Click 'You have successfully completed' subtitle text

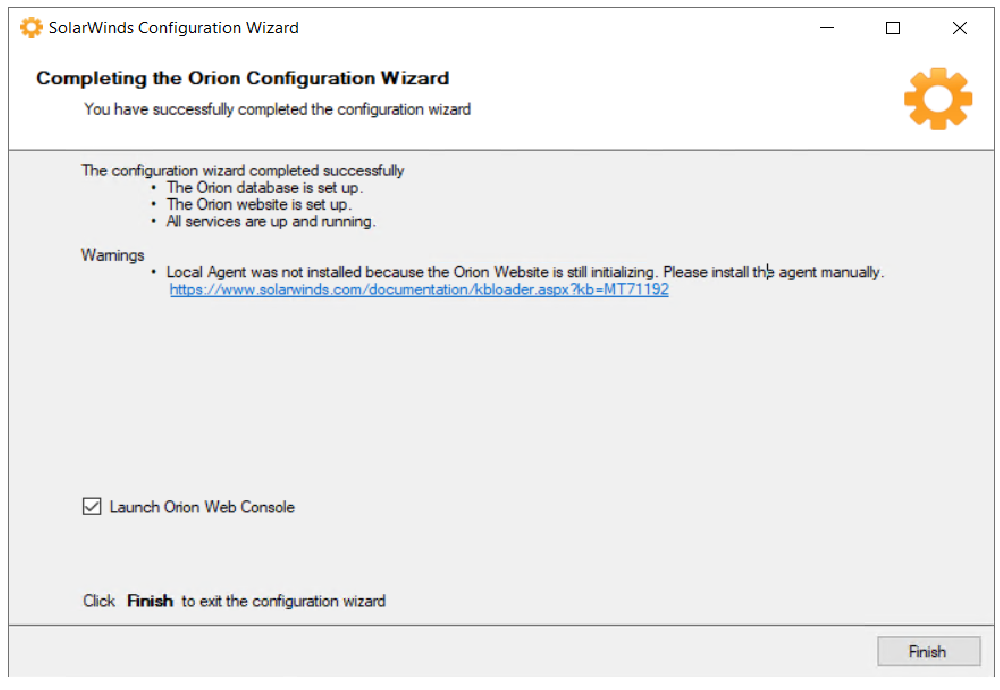(277, 110)
